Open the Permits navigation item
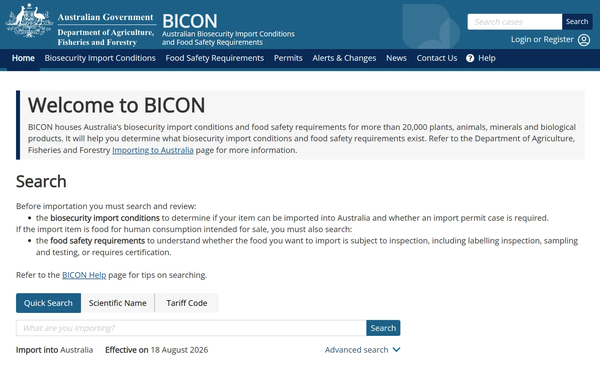 (288, 58)
